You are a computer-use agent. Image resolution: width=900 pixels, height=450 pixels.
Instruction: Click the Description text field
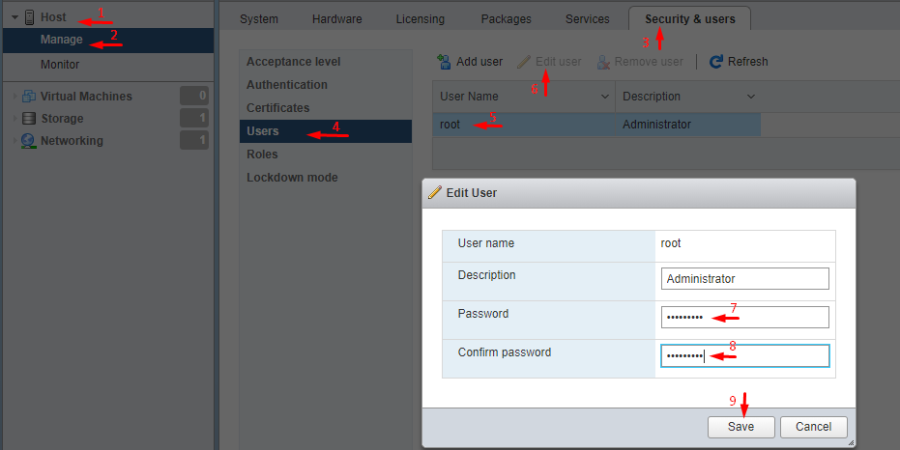coord(745,279)
